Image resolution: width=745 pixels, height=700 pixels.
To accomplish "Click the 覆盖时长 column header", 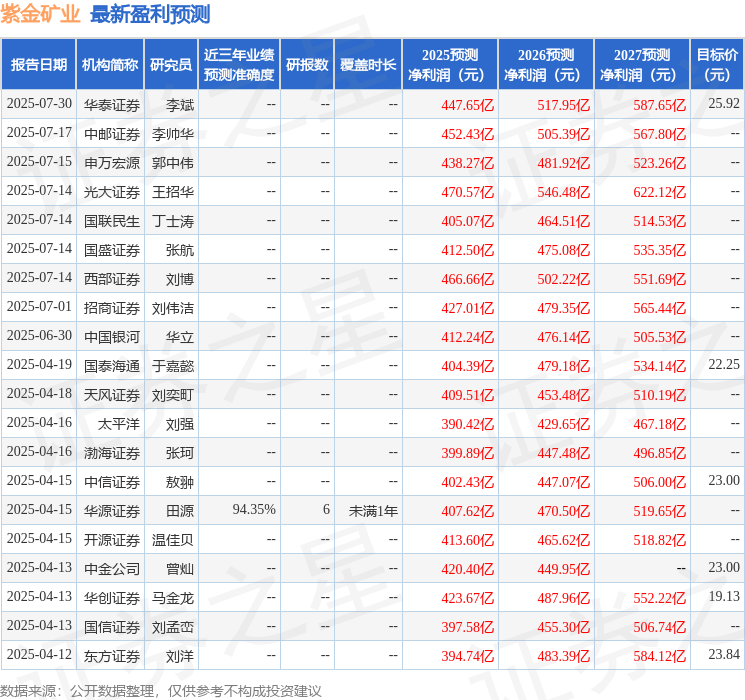I will (x=368, y=65).
